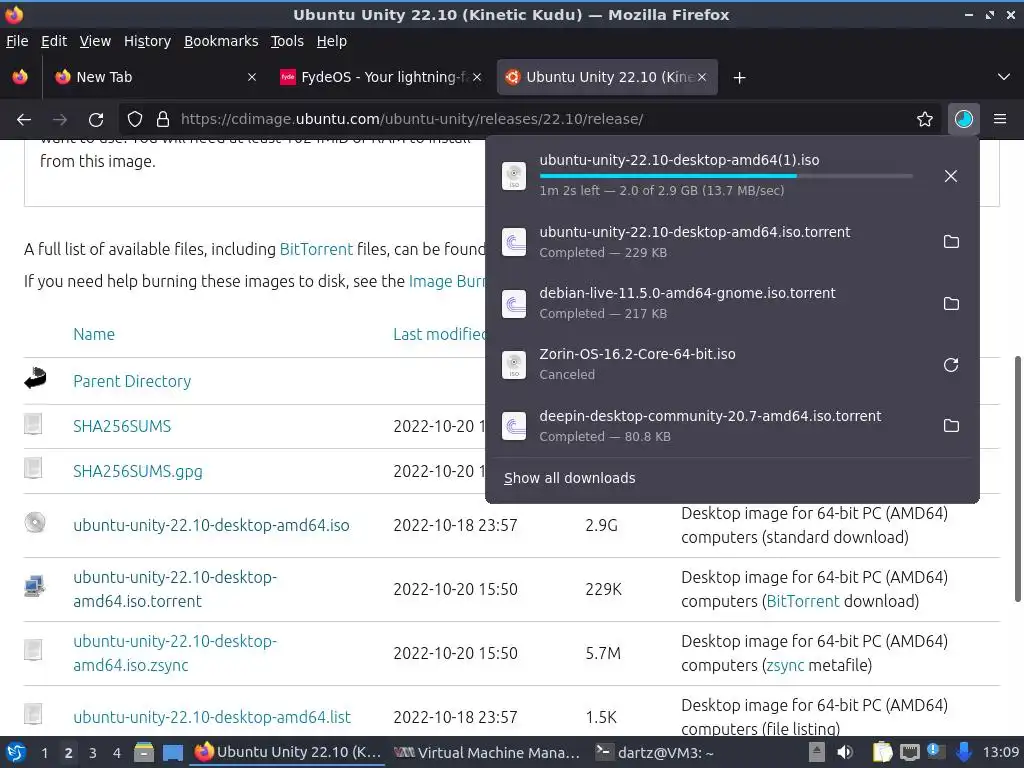Cancel the ubuntu-unity amd64(1).iso download
The width and height of the screenshot is (1024, 768).
[951, 176]
